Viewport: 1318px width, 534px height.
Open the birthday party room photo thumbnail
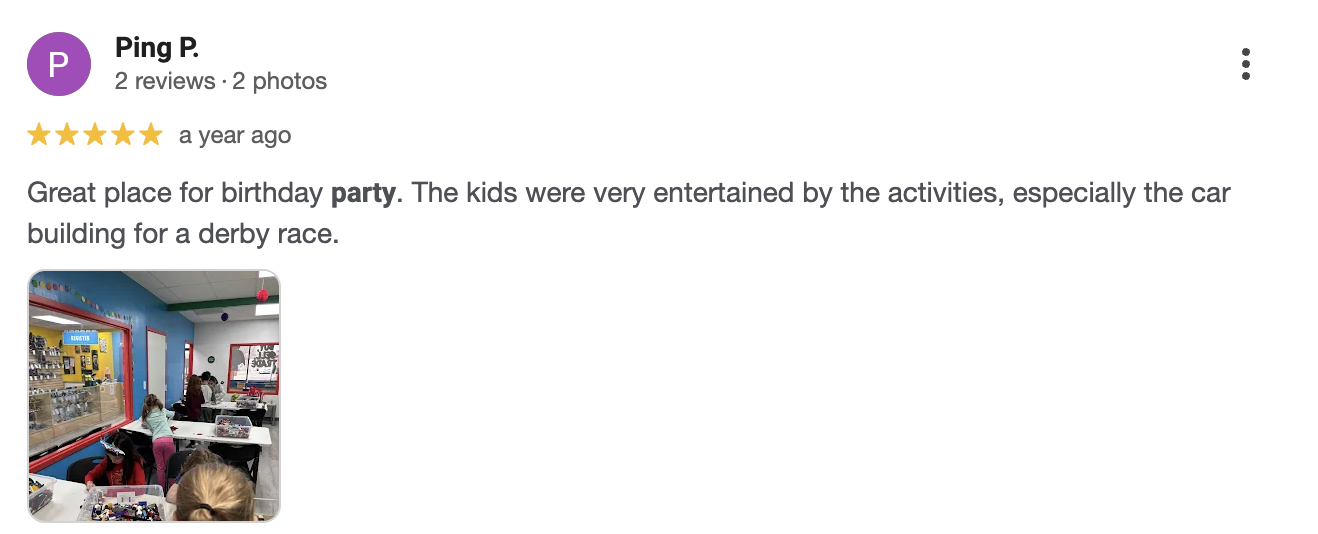(154, 396)
